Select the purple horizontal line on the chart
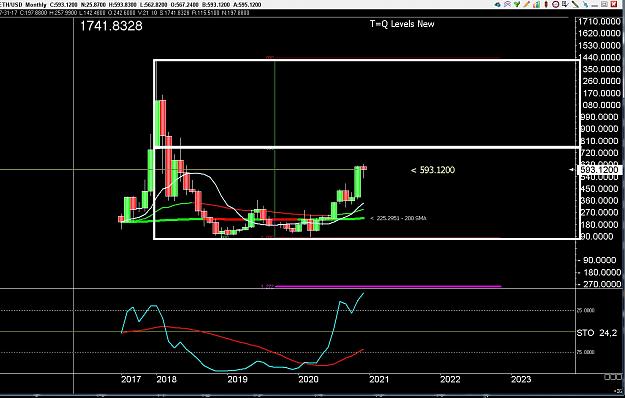Image resolution: width=625 pixels, height=398 pixels. coord(388,286)
